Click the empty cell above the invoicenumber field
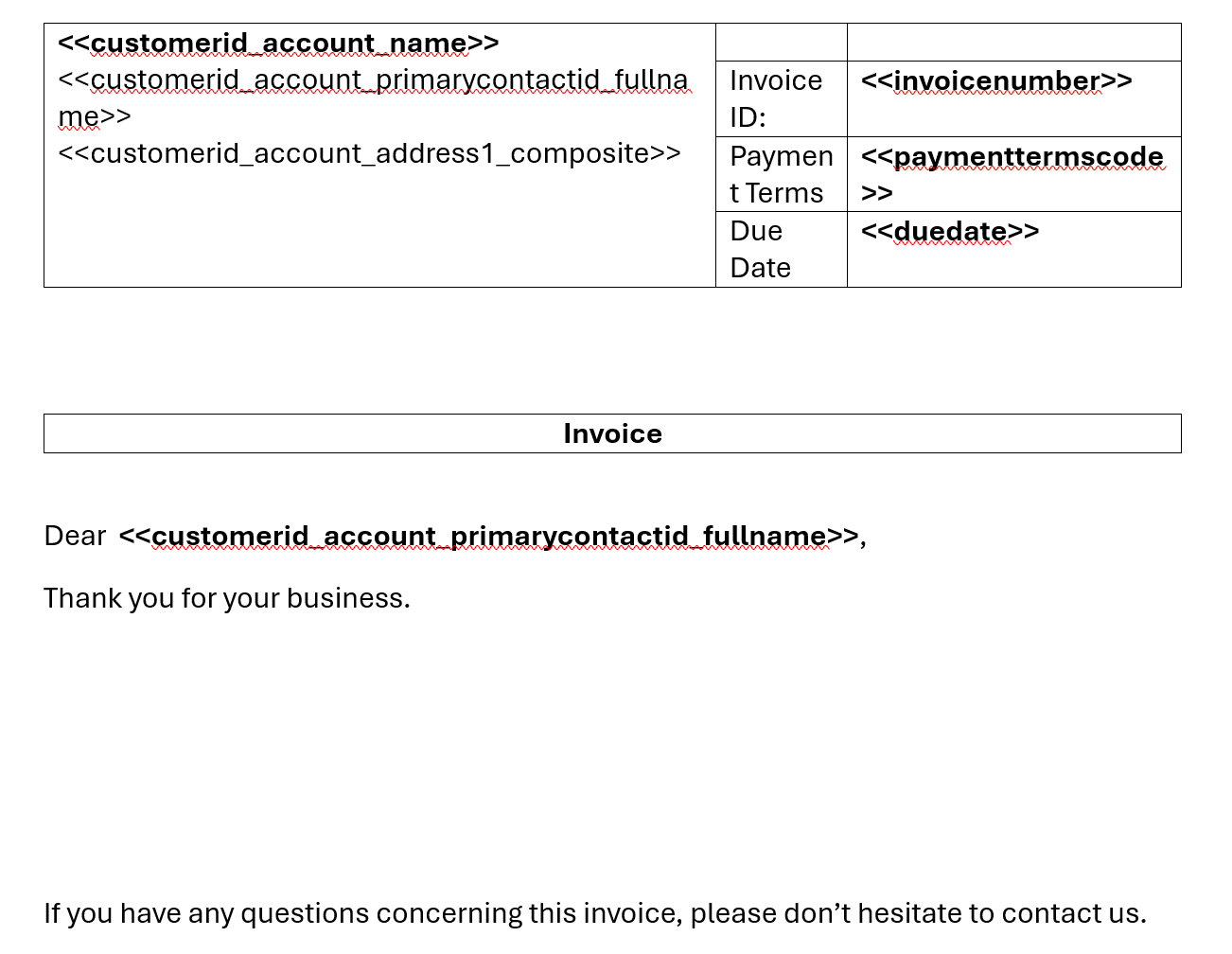1232x954 pixels. [1013, 43]
